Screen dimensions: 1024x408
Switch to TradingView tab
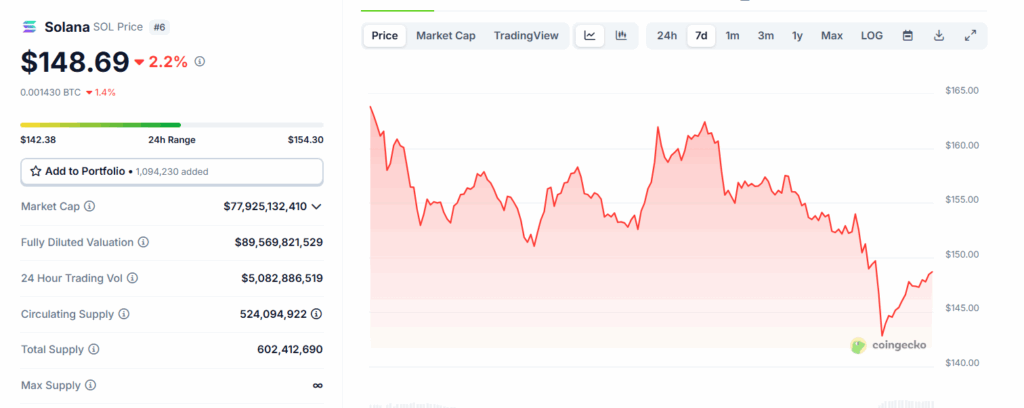point(526,36)
